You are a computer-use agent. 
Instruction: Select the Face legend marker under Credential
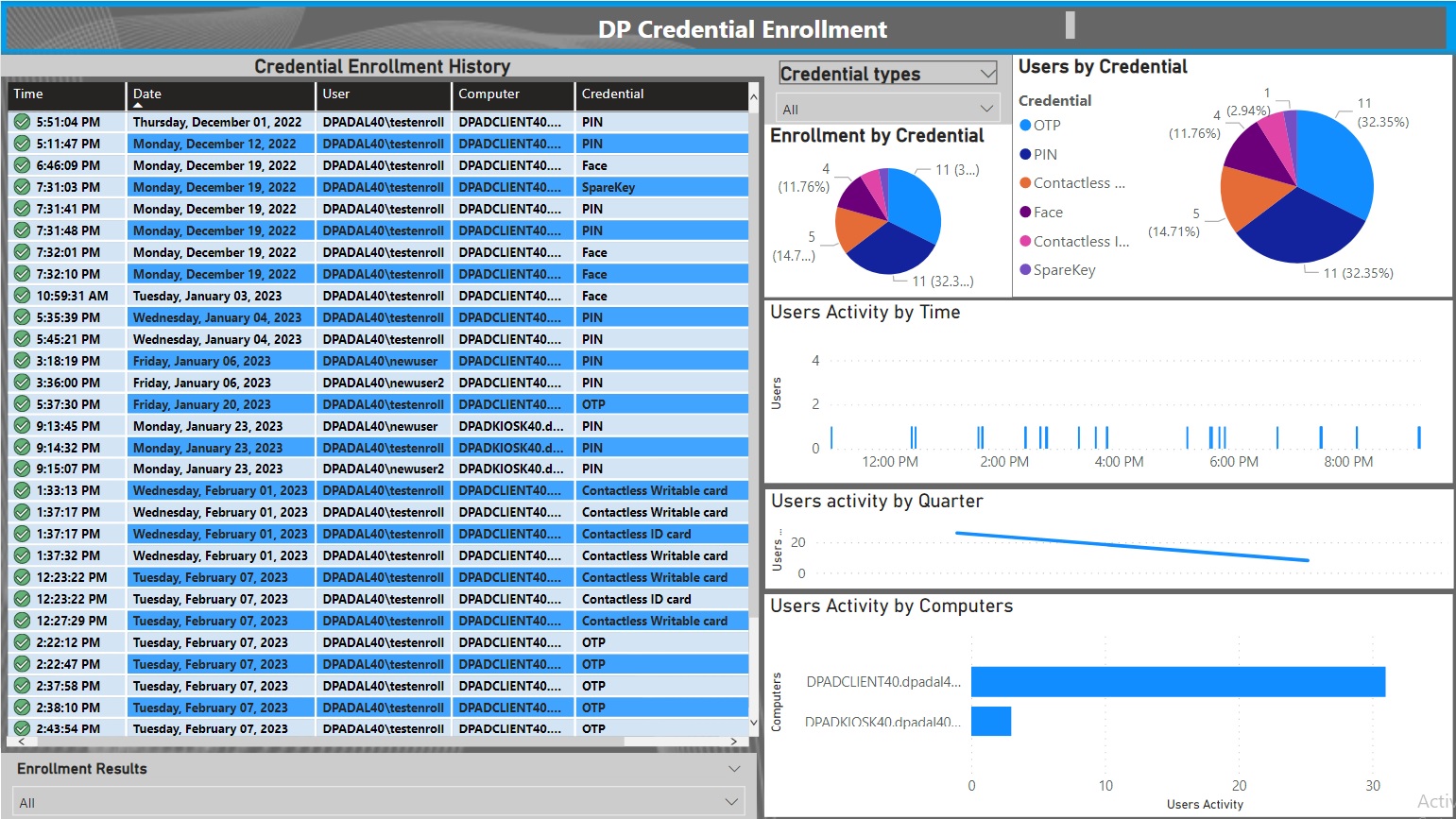click(1027, 212)
